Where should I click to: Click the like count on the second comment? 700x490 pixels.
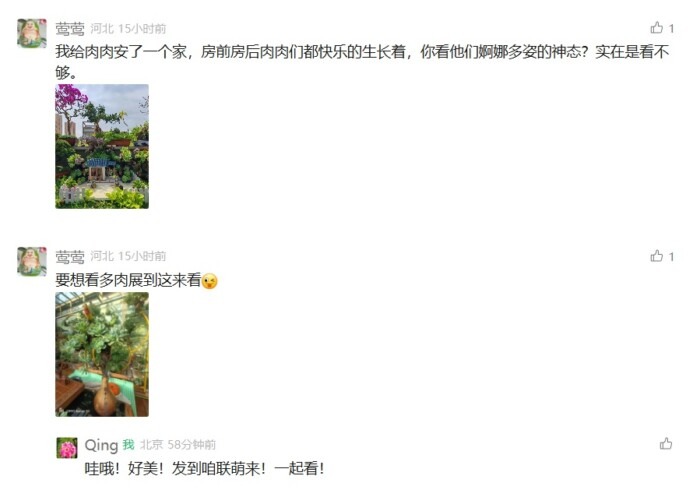point(671,257)
